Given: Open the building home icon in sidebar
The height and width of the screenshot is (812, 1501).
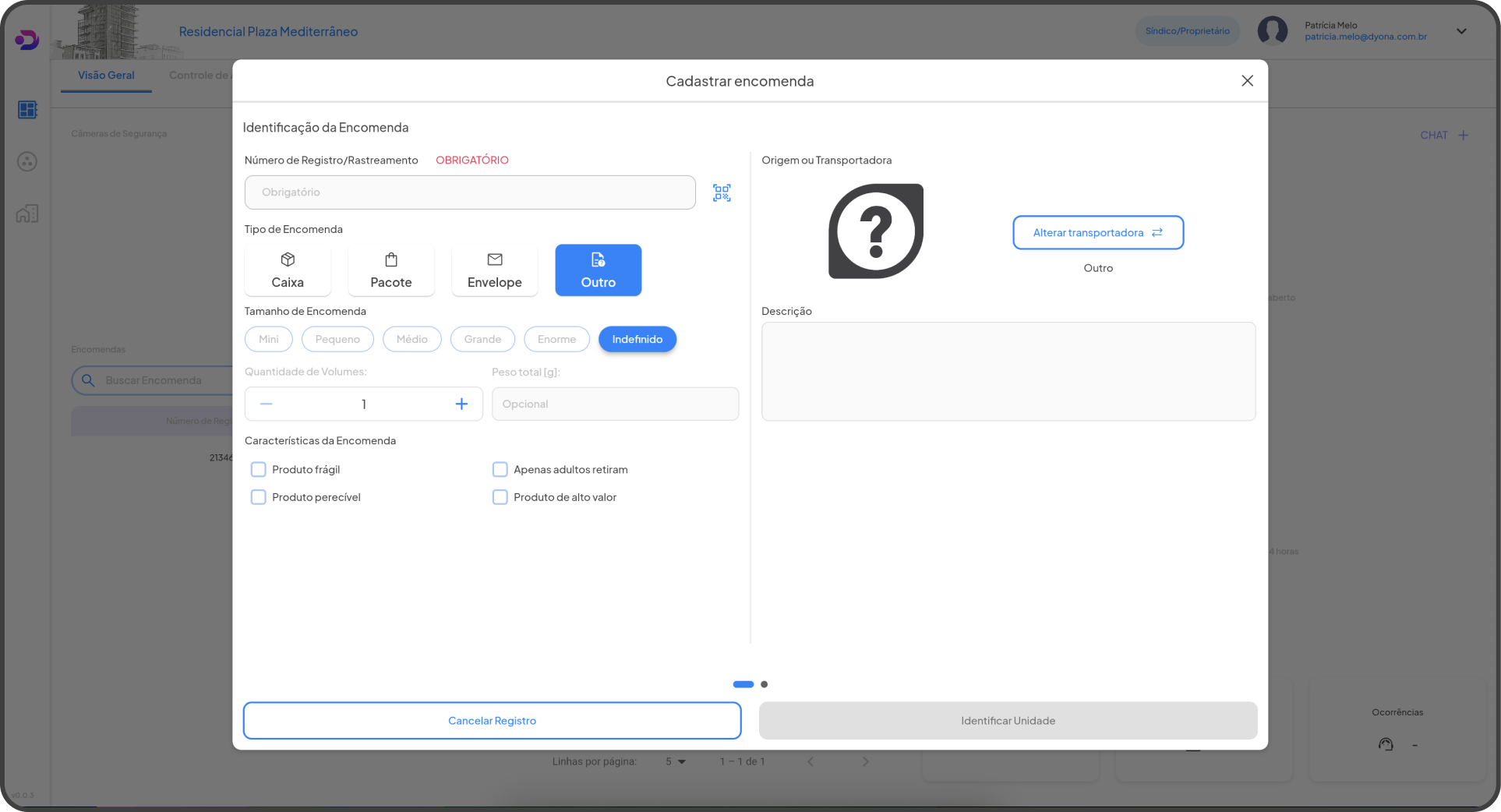Looking at the screenshot, I should click(27, 214).
